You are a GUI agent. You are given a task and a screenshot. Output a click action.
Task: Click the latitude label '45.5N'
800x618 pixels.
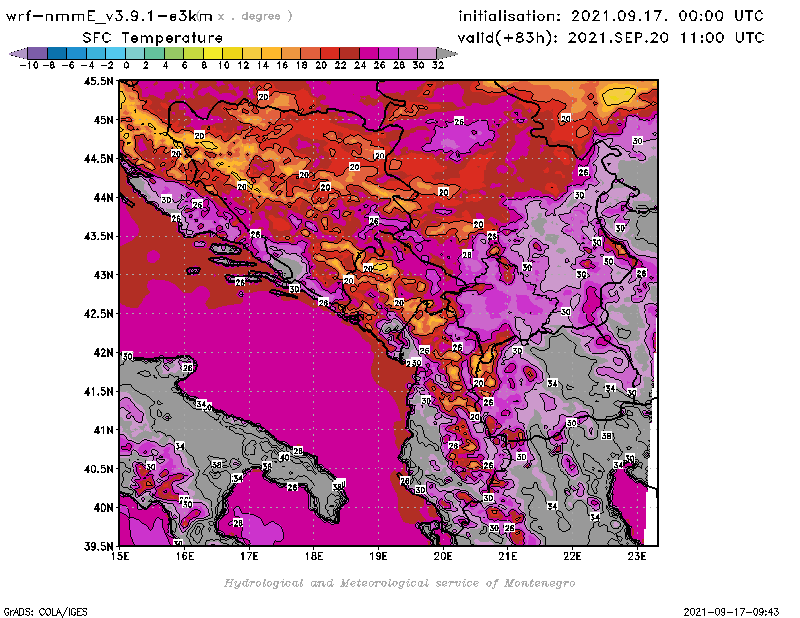[x=98, y=81]
